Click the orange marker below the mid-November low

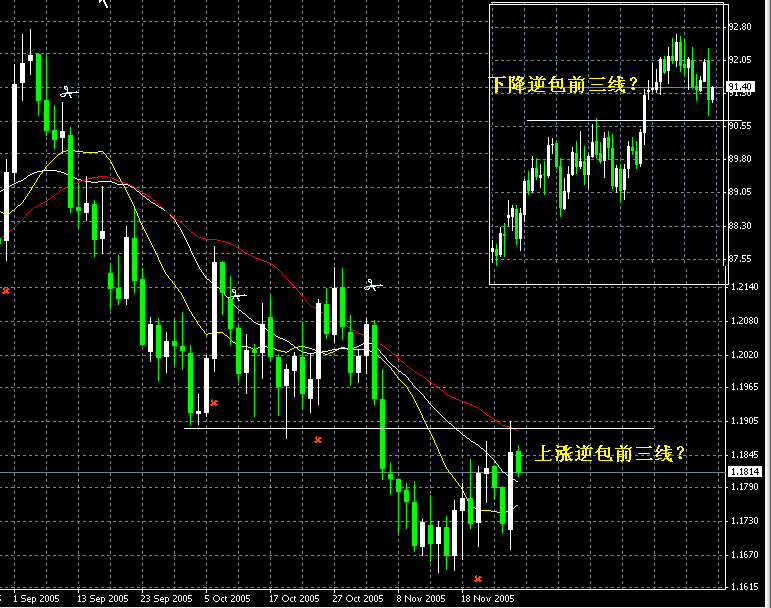pyautogui.click(x=478, y=579)
